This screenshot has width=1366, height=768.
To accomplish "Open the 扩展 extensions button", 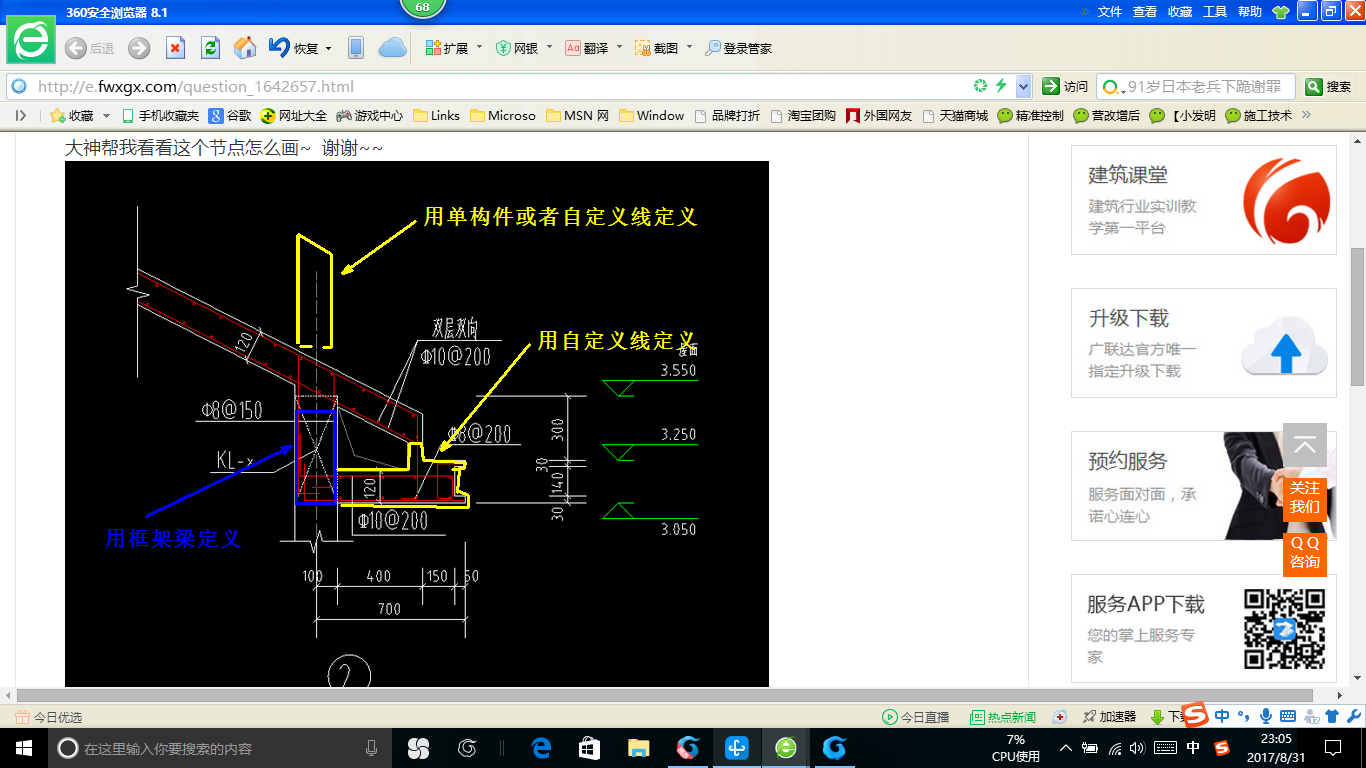I will [x=447, y=48].
